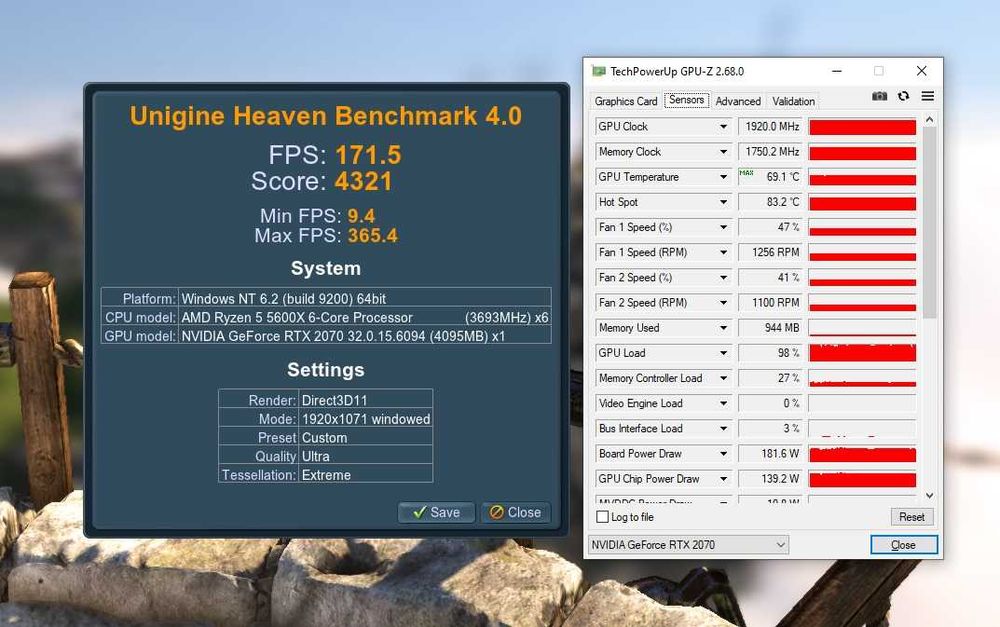Click the Reset button in GPU-Z
Viewport: 1000px width, 627px height.
(x=911, y=517)
